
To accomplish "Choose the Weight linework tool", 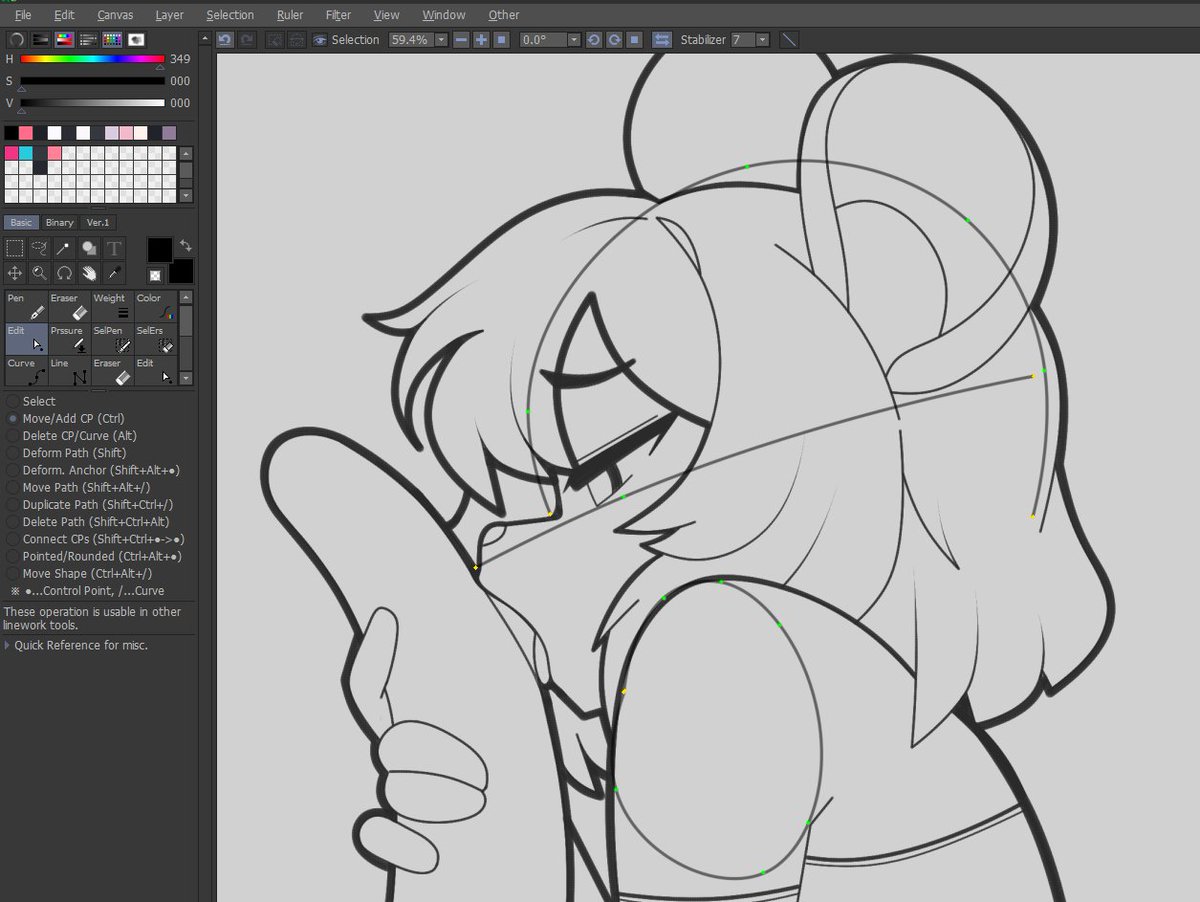I will click(111, 306).
